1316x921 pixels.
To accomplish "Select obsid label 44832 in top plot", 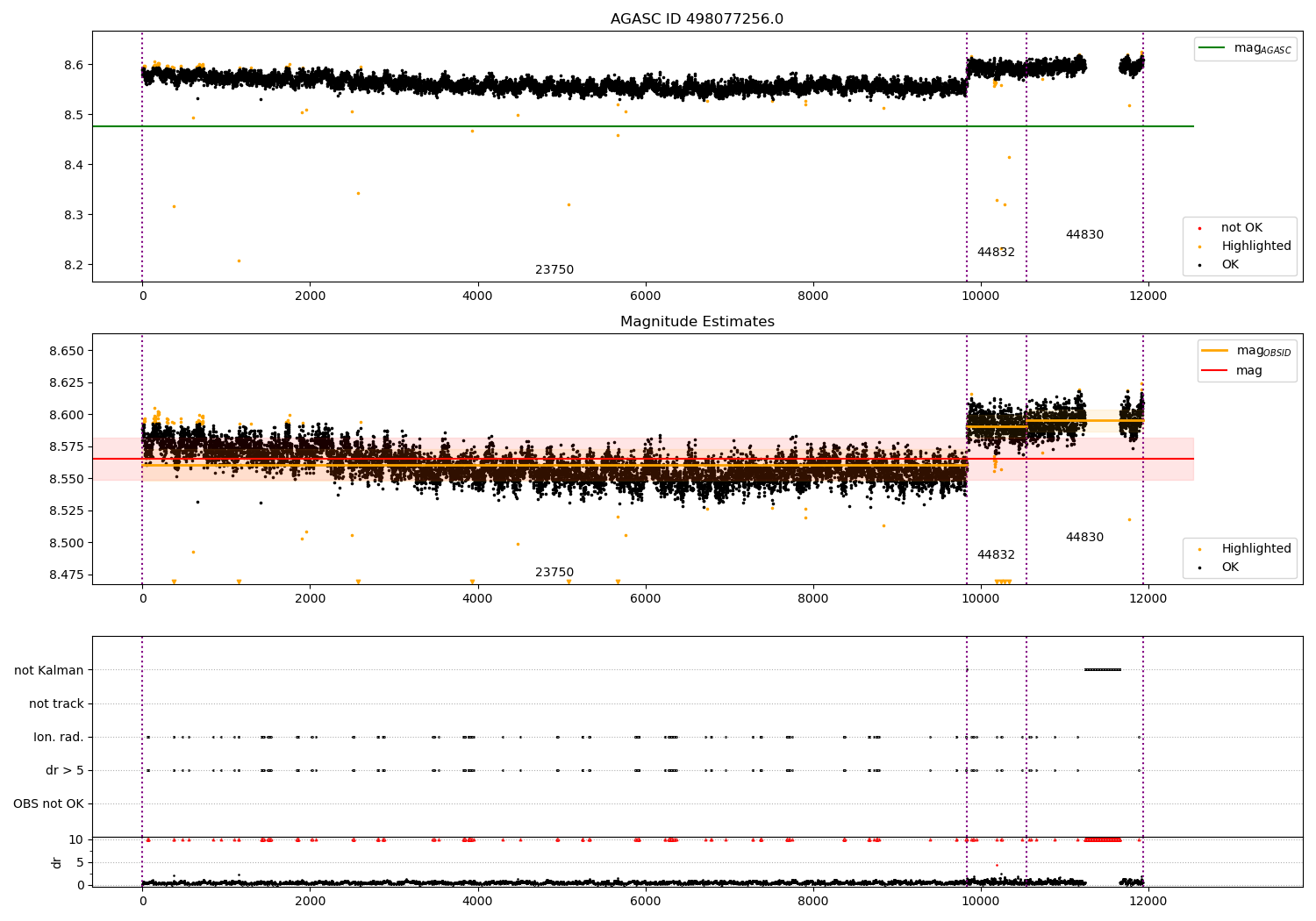I will pyautogui.click(x=996, y=253).
